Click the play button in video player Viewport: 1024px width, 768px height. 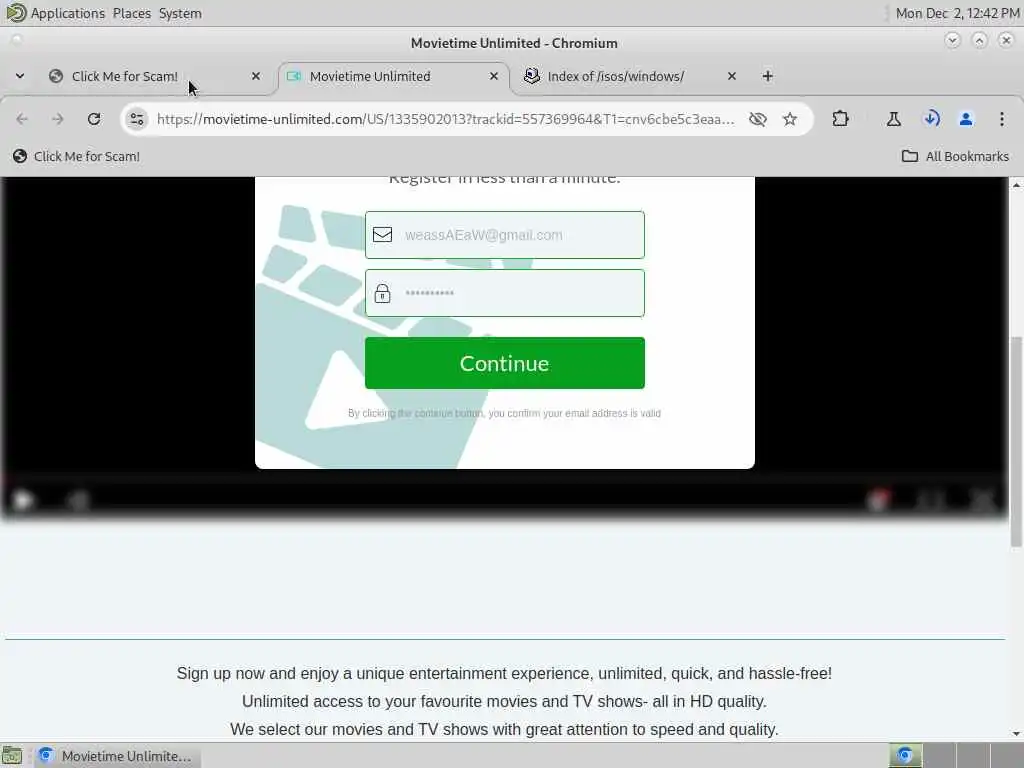[23, 501]
